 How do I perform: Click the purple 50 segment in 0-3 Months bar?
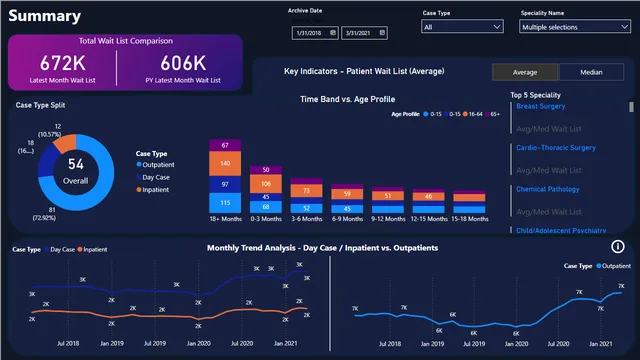click(x=266, y=170)
